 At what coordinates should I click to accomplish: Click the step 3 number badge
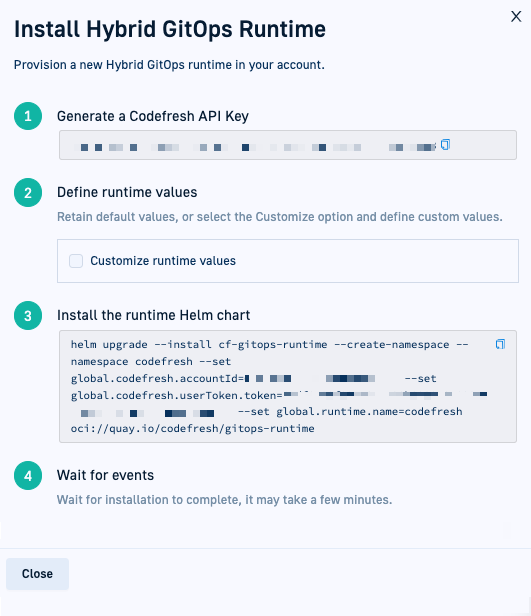coord(28,315)
